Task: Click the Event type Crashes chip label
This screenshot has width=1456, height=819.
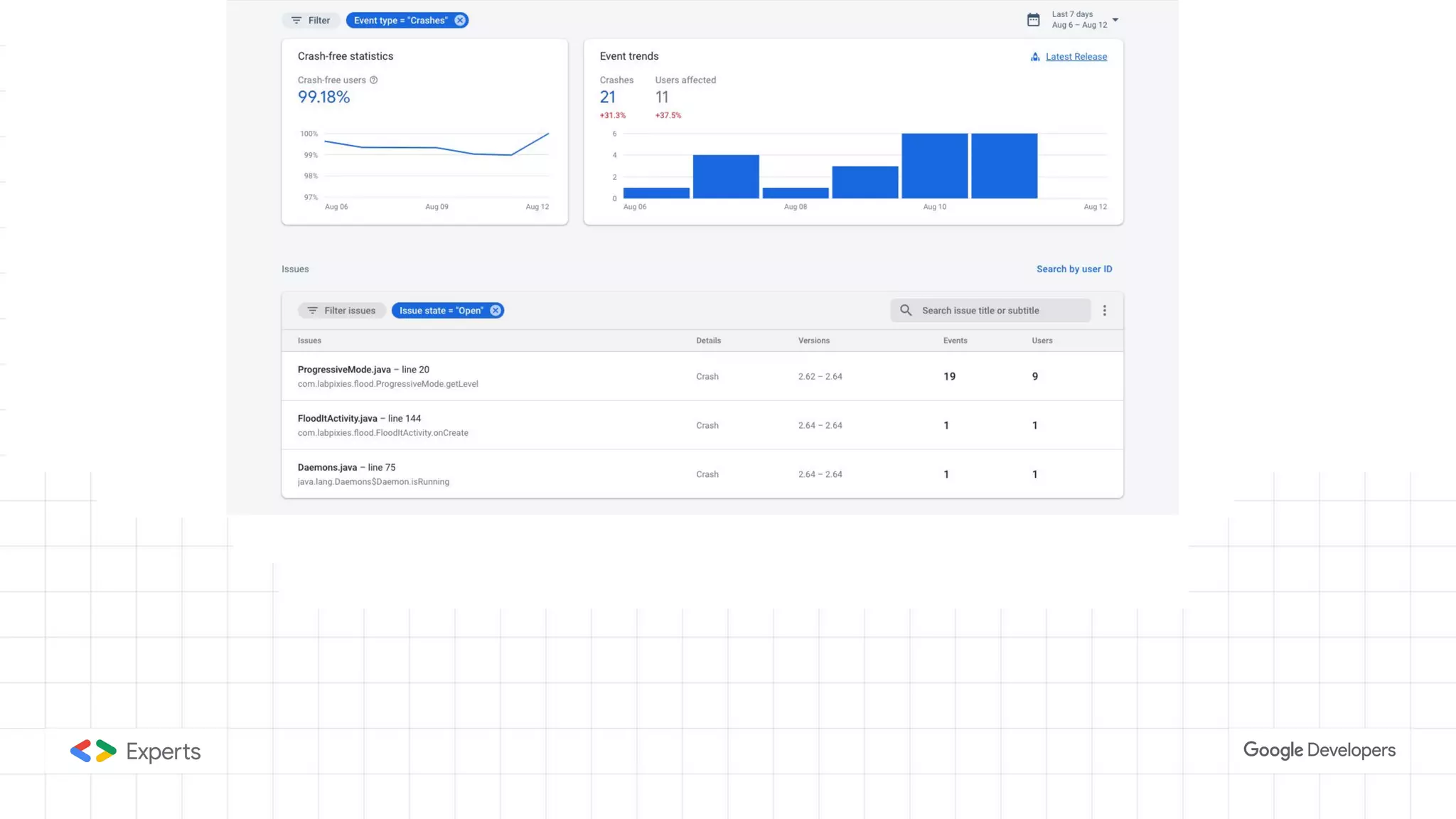Action: 400,21
